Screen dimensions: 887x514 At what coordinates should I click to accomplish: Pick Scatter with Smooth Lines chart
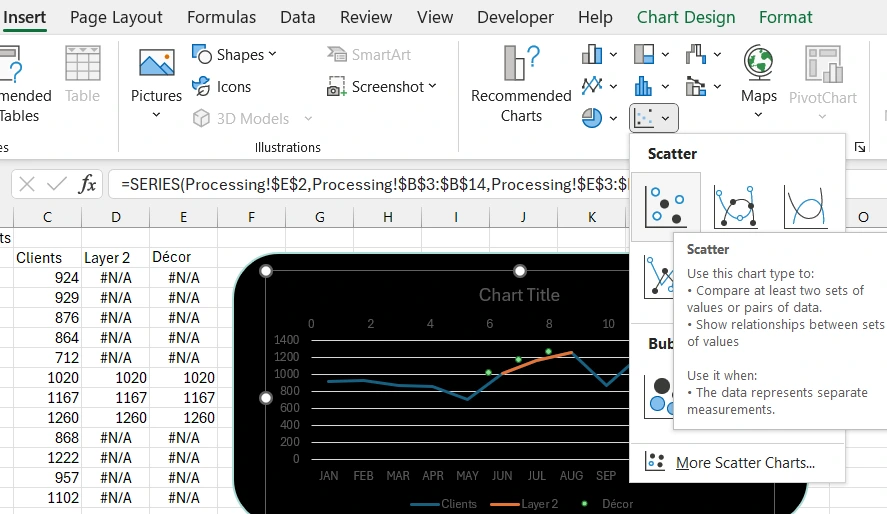click(804, 206)
